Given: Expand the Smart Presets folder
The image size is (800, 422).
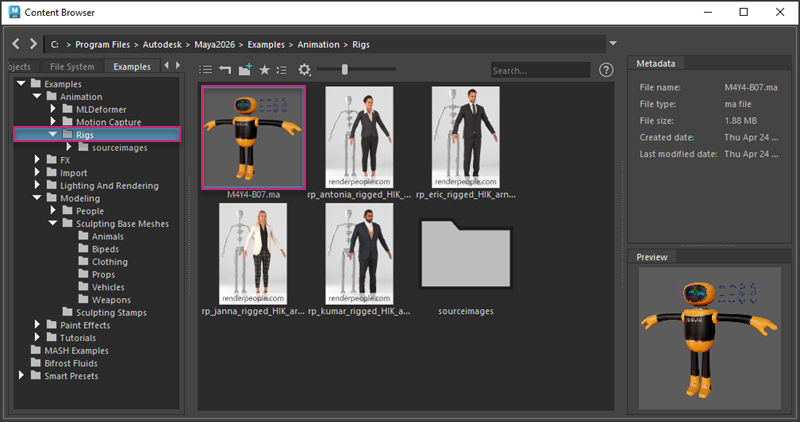Looking at the screenshot, I should [21, 376].
